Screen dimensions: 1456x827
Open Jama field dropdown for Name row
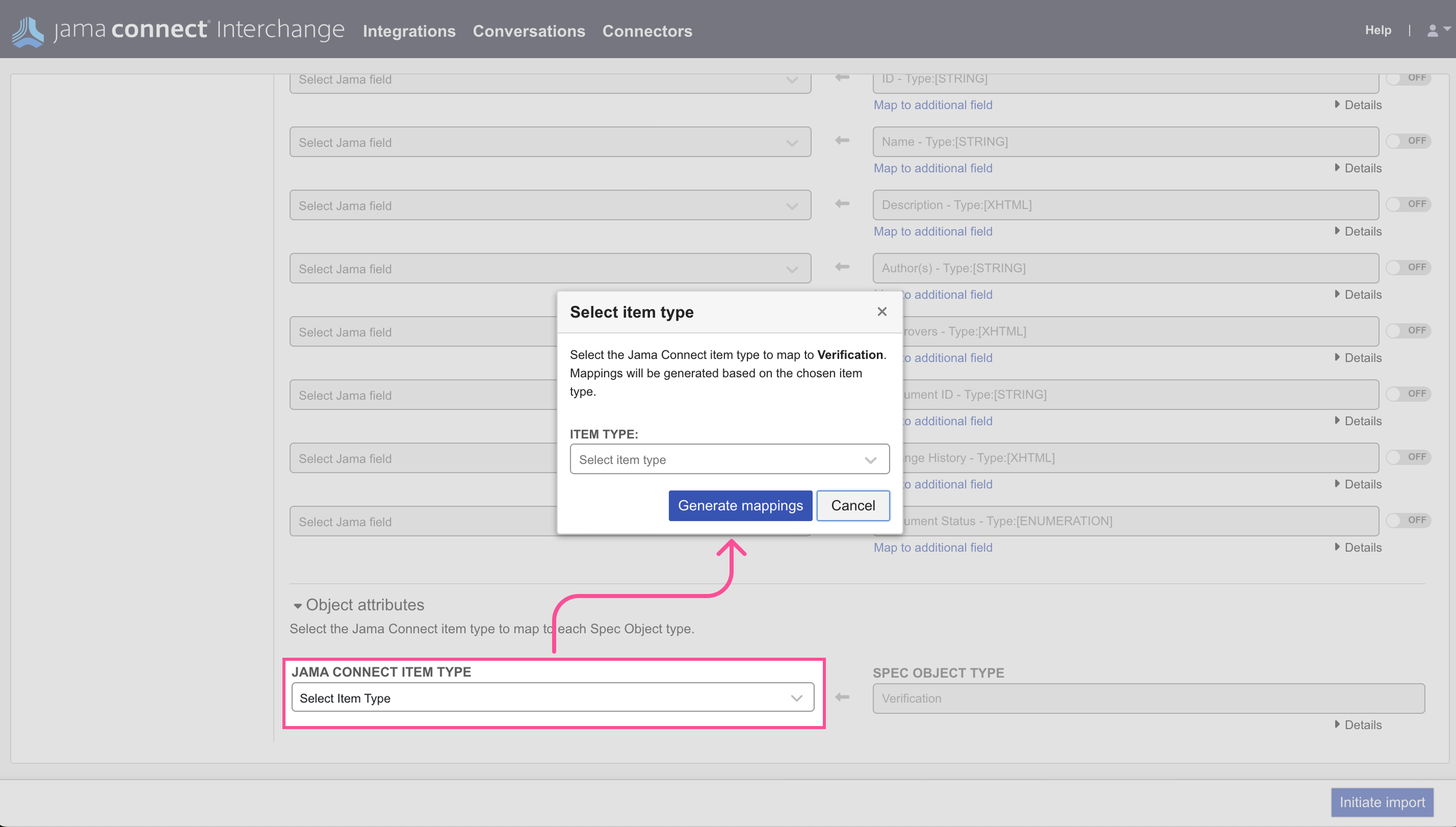point(550,142)
